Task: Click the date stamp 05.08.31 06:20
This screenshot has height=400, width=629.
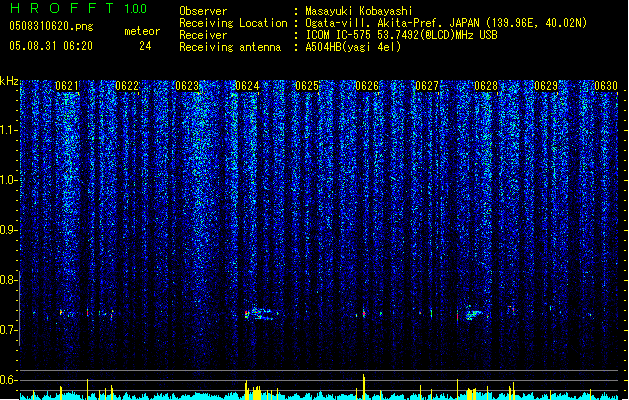Action: point(51,46)
